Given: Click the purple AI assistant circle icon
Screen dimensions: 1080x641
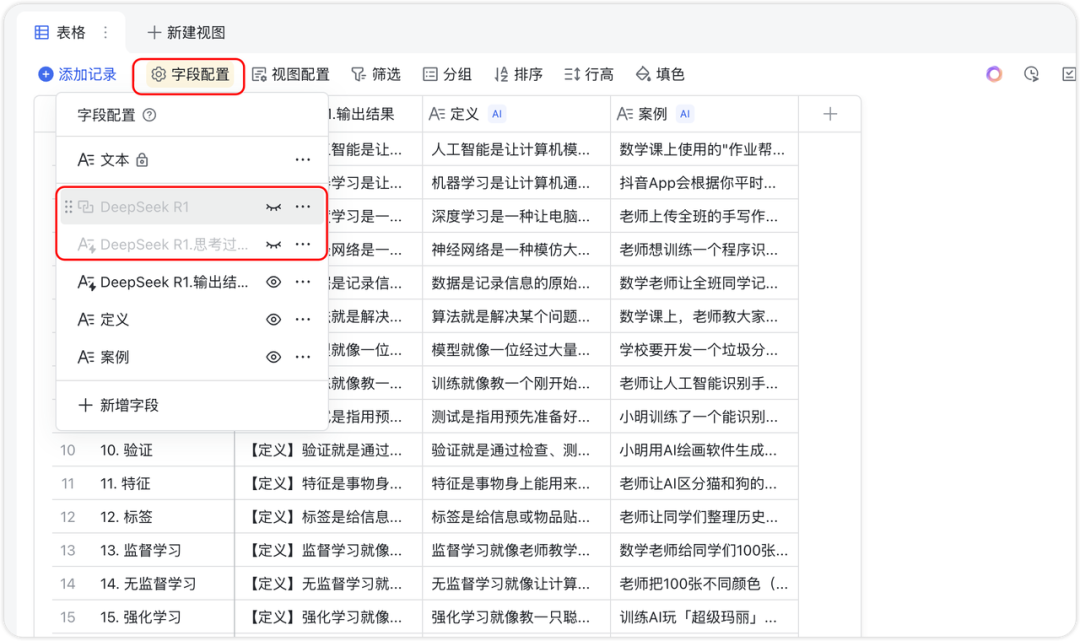Looking at the screenshot, I should 994,74.
